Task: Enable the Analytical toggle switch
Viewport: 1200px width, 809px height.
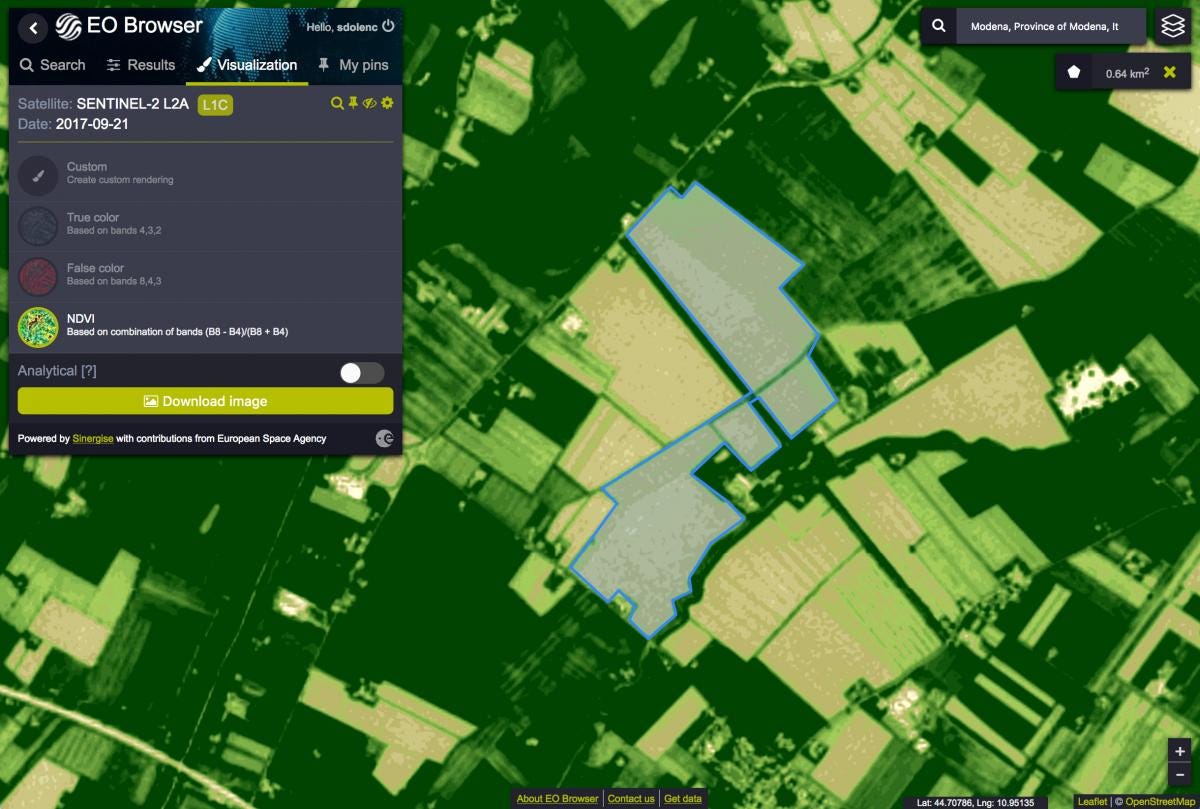Action: pos(362,373)
